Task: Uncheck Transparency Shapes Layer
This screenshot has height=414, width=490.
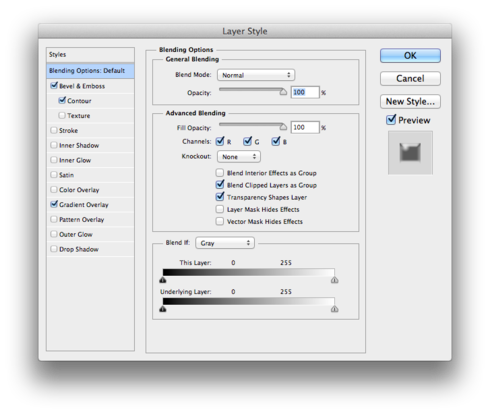Action: pos(220,197)
